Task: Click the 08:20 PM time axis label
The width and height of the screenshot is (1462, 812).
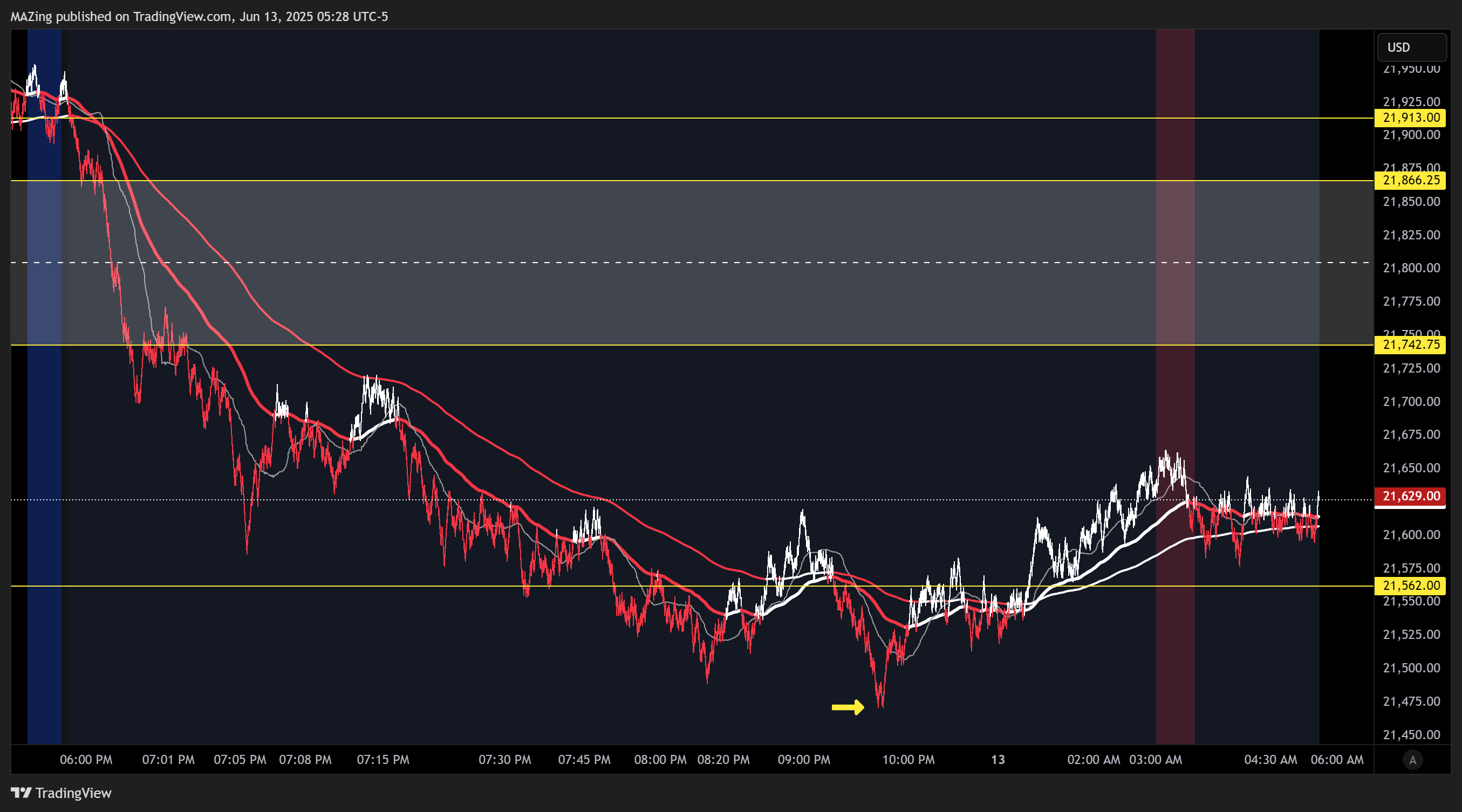Action: pyautogui.click(x=723, y=760)
